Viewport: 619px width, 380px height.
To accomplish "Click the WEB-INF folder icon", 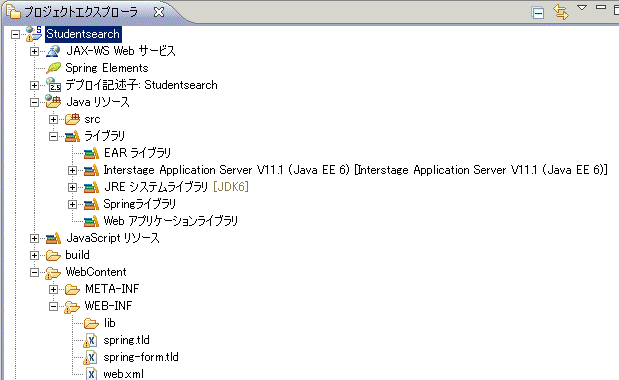I will [x=72, y=307].
